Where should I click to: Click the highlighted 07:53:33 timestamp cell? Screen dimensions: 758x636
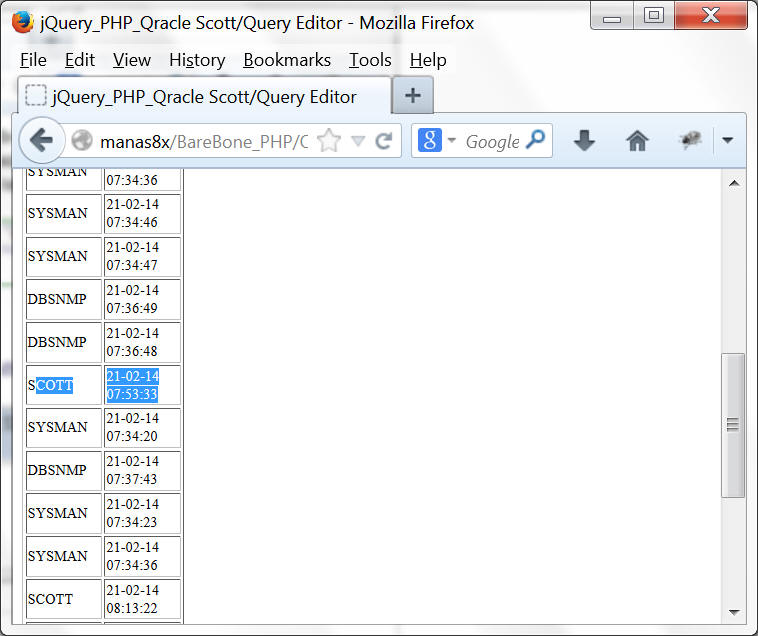[143, 385]
